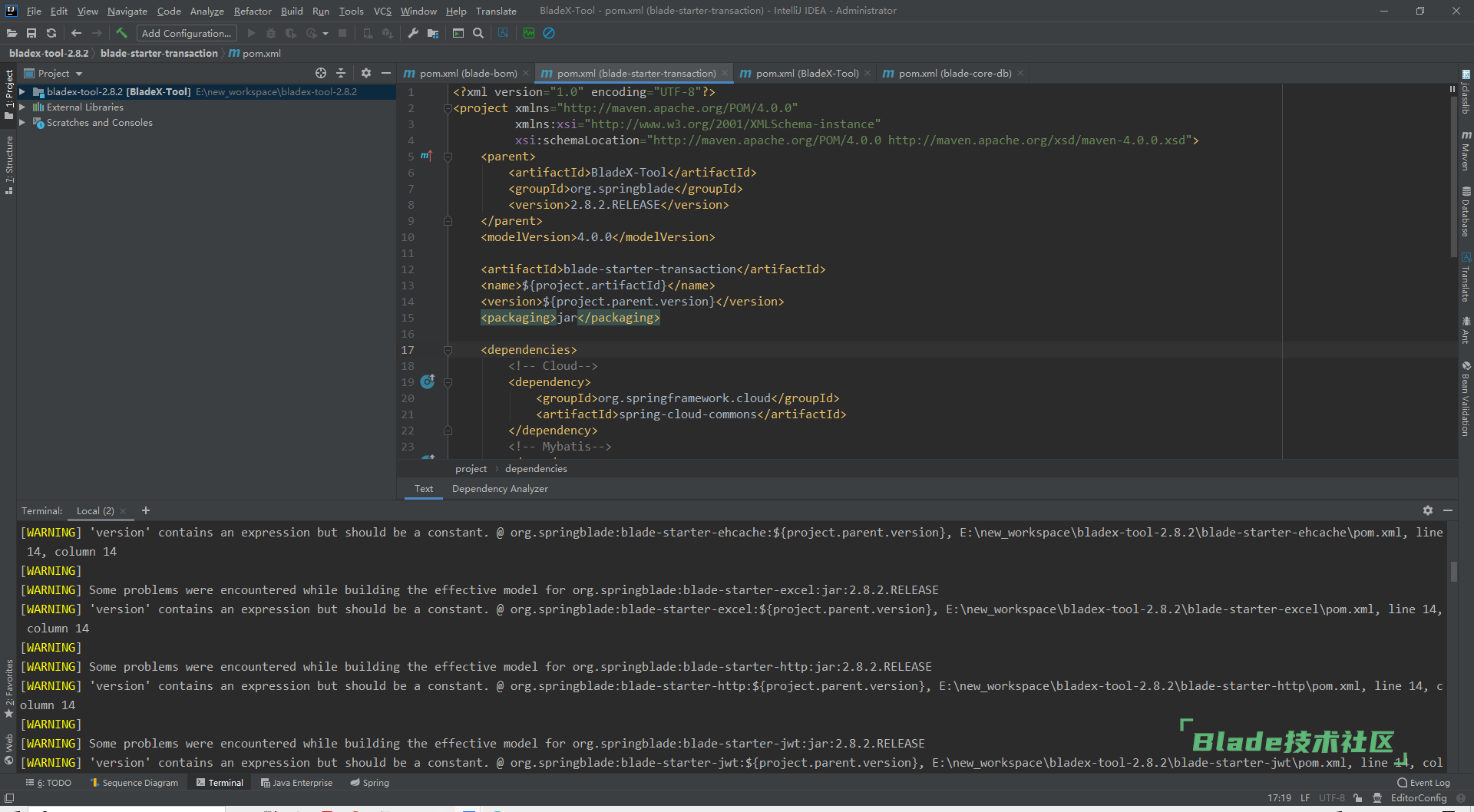Image resolution: width=1474 pixels, height=812 pixels.
Task: Close the pom.xml (blade-starter-transaction) tab
Action: 724,73
